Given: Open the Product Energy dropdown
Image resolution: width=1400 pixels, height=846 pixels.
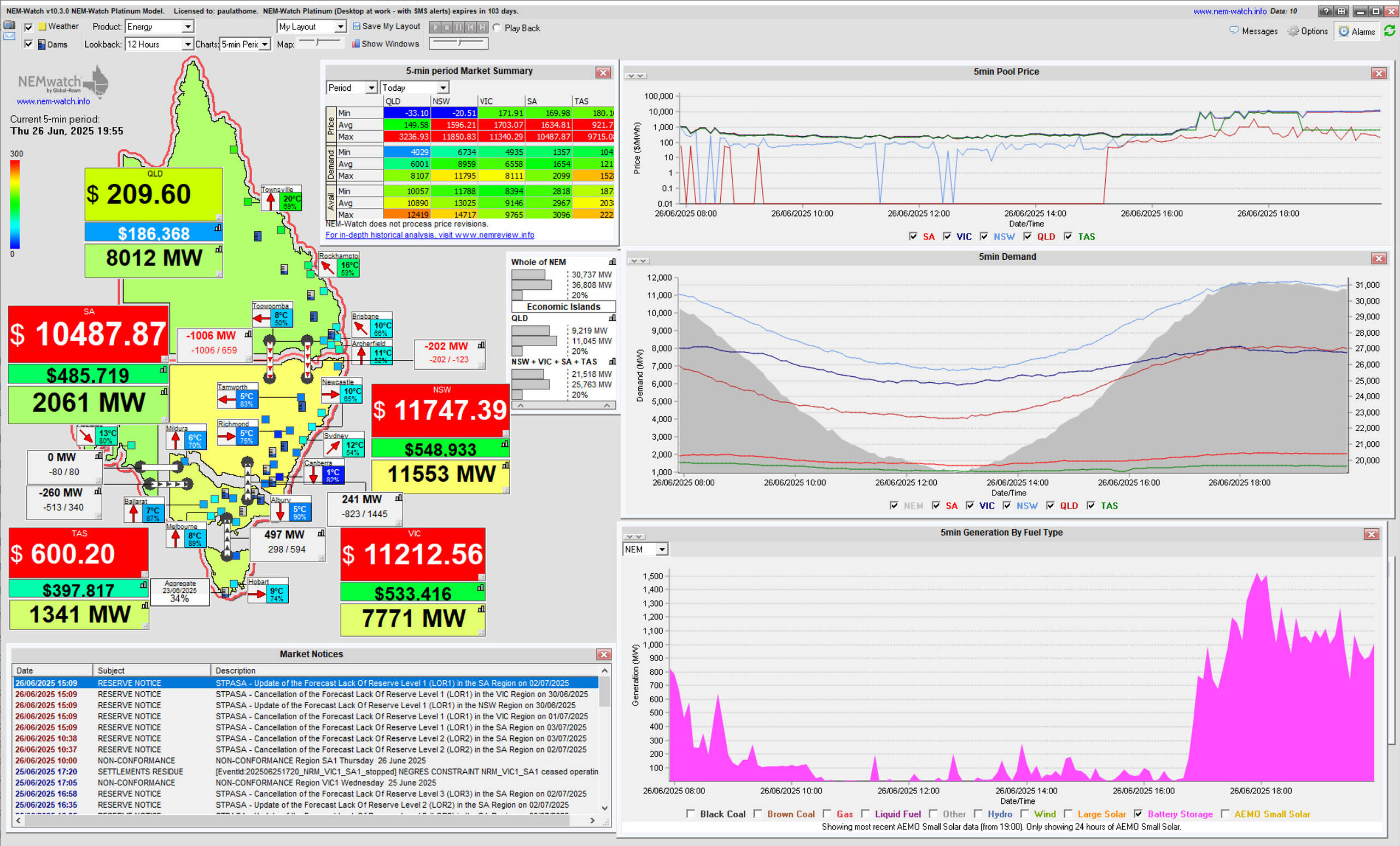Looking at the screenshot, I should tap(160, 27).
